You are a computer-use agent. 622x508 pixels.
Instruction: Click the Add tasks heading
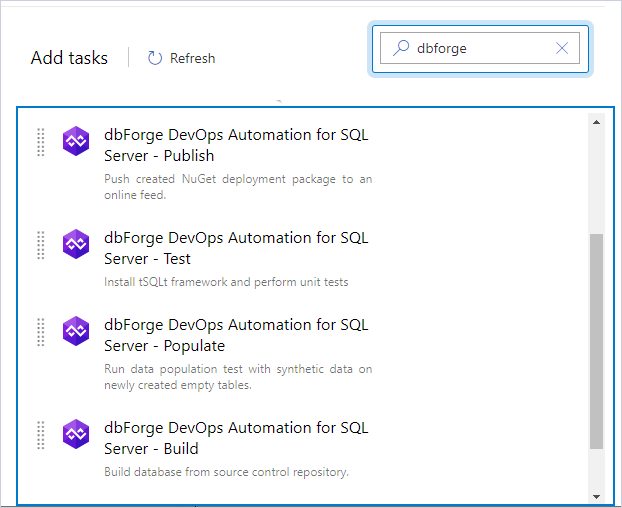(x=69, y=58)
